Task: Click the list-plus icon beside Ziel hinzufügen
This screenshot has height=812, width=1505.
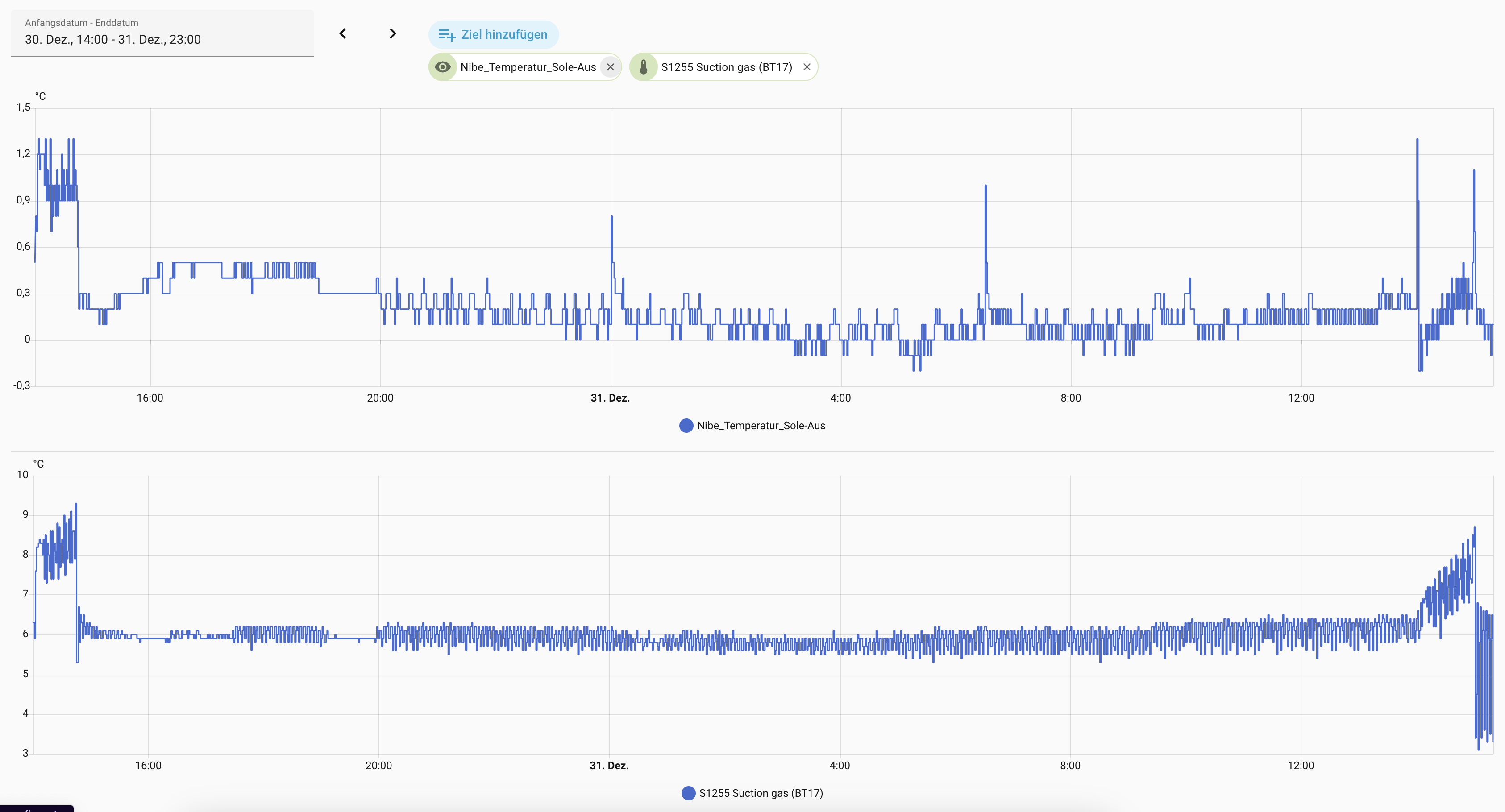Action: tap(447, 35)
